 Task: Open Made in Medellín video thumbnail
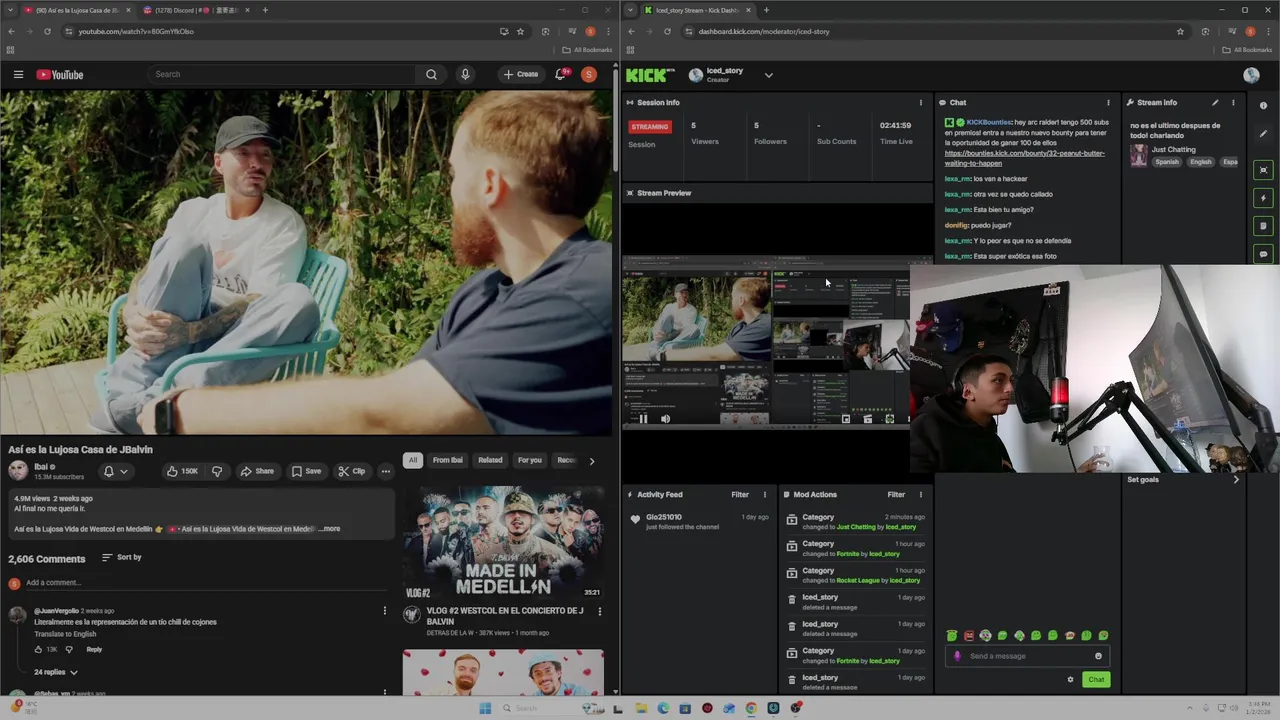[x=503, y=542]
